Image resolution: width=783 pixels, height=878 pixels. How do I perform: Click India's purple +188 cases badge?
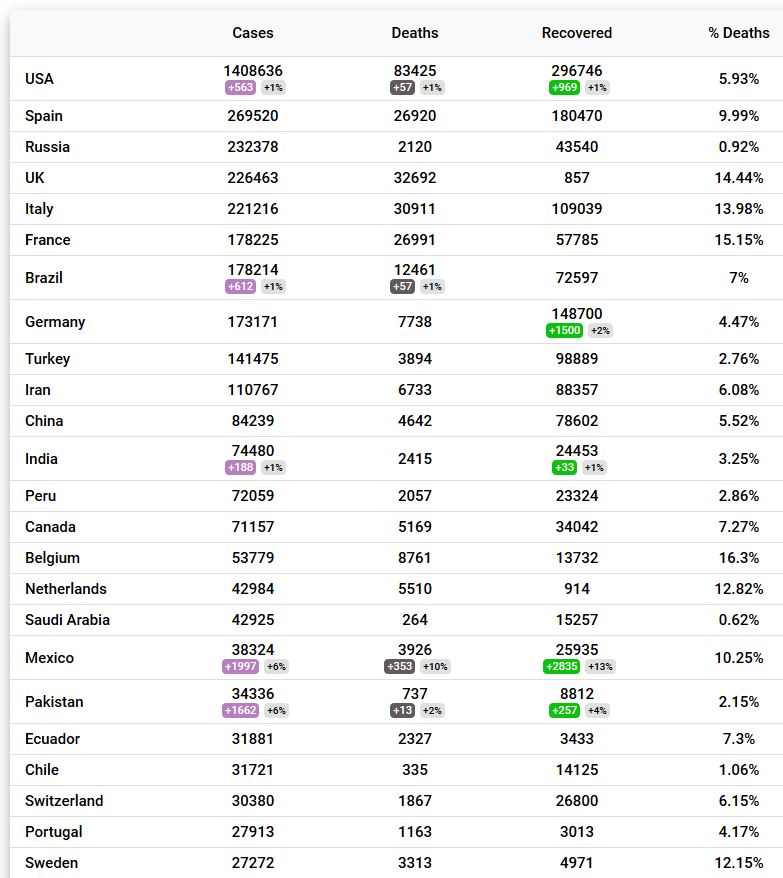240,467
